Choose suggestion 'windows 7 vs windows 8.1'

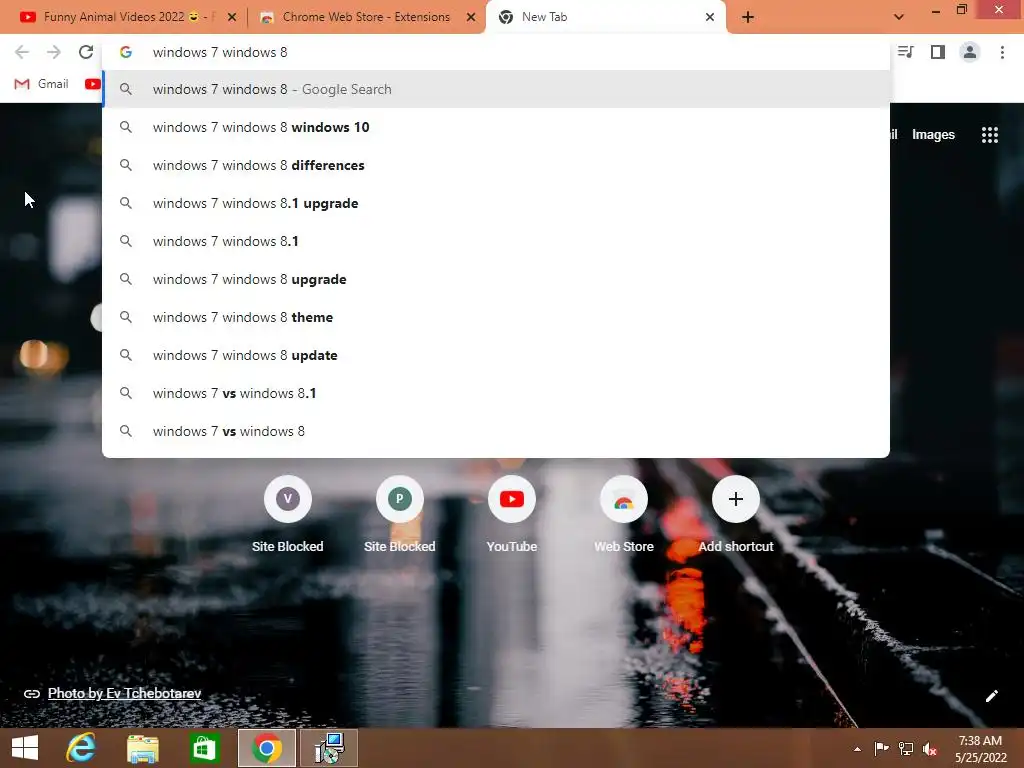point(496,393)
